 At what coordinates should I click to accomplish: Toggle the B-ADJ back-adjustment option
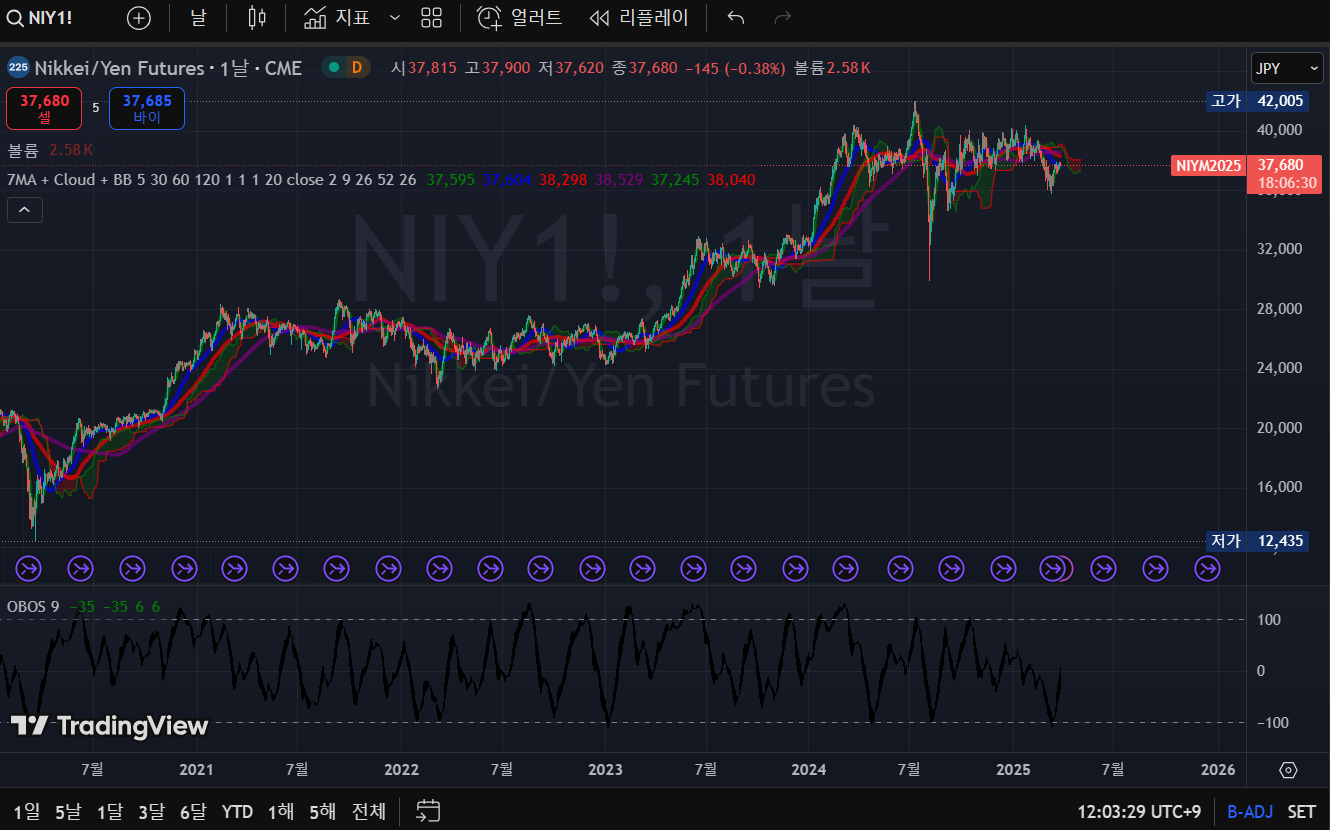[1247, 811]
